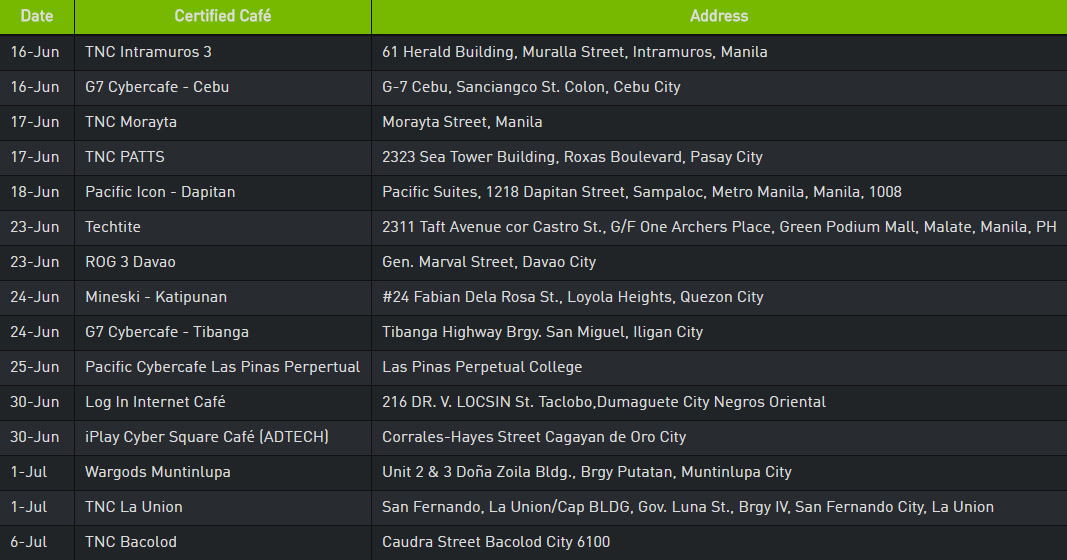Click the Date column header
This screenshot has width=1067, height=560.
[x=37, y=16]
